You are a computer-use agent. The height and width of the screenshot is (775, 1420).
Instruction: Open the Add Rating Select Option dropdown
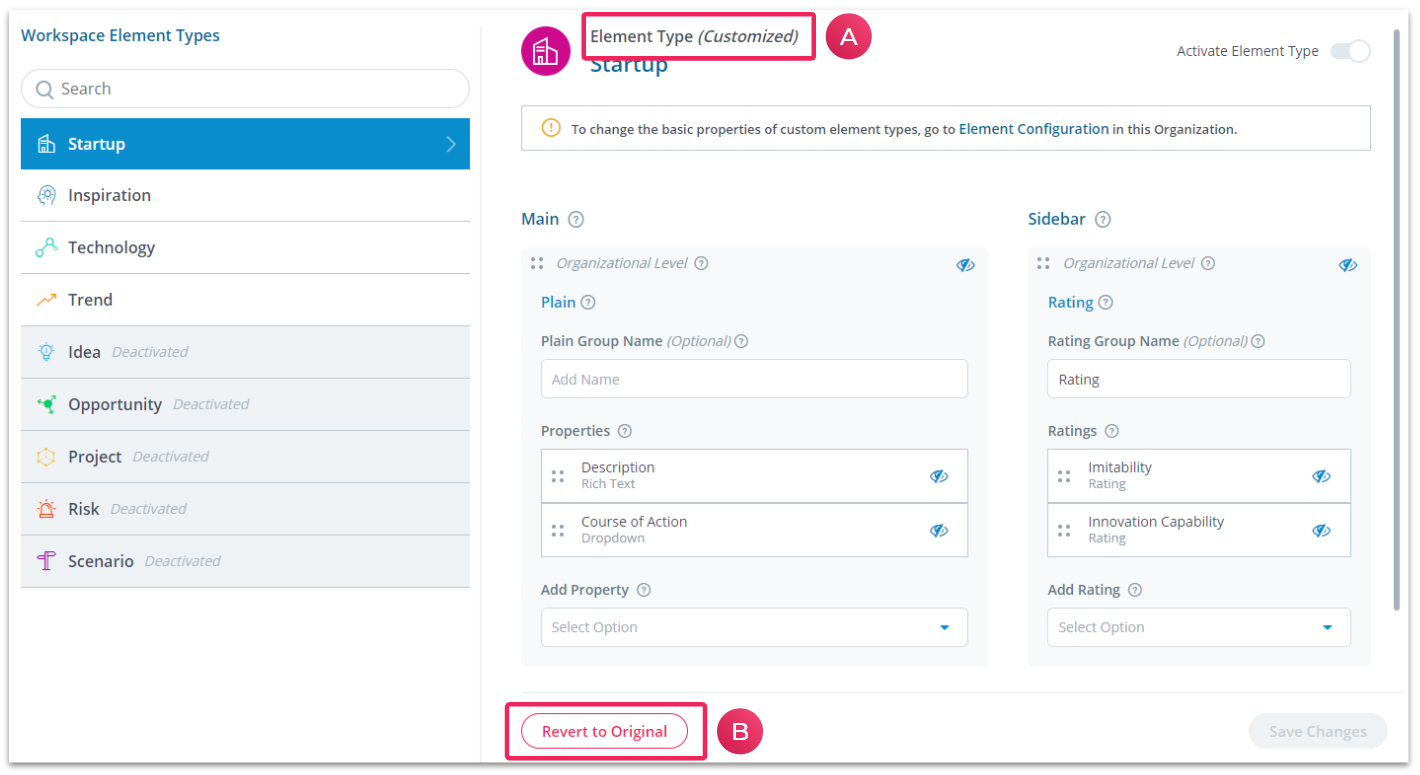click(x=1199, y=627)
